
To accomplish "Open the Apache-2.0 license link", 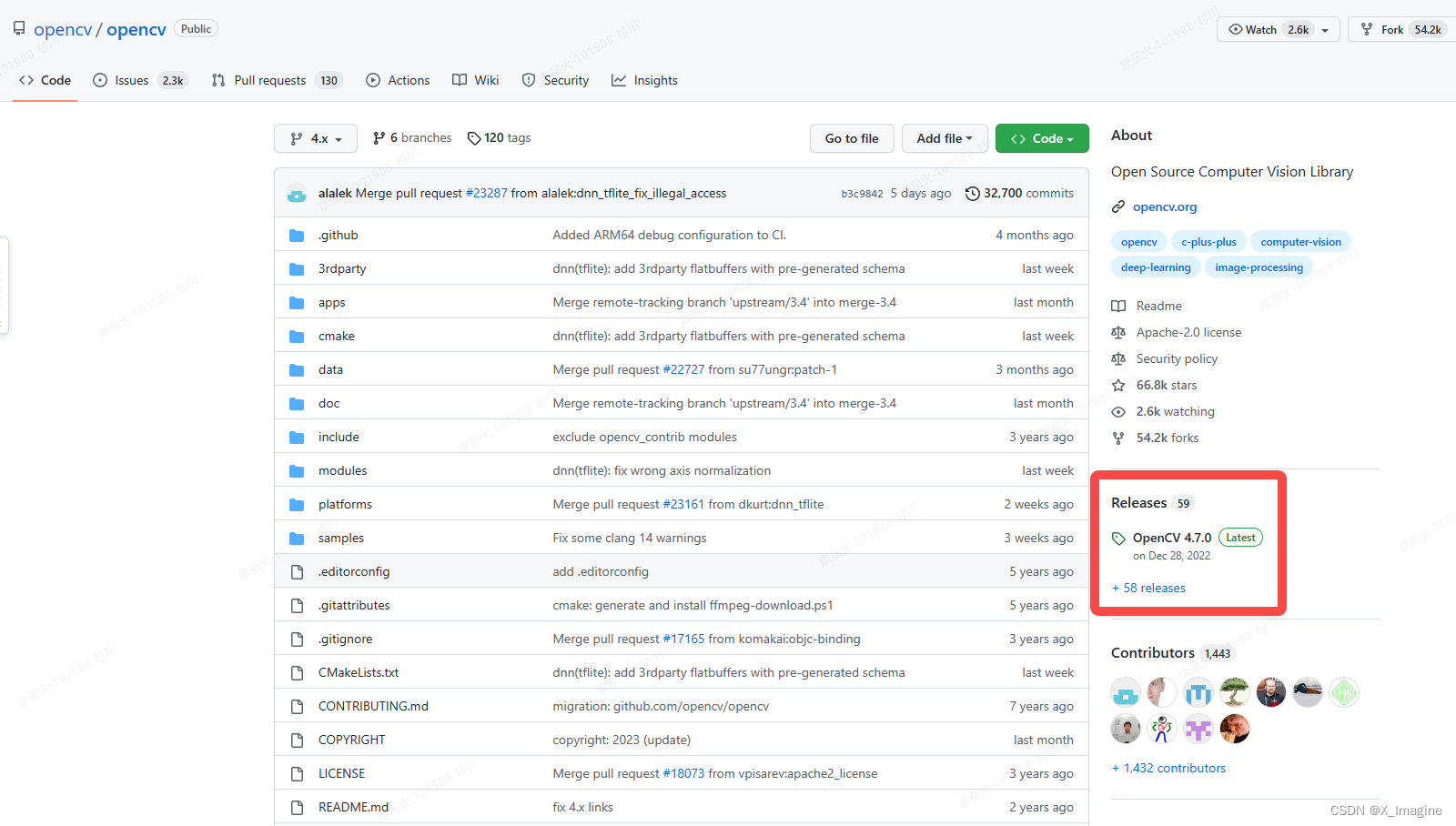I will (x=1188, y=333).
